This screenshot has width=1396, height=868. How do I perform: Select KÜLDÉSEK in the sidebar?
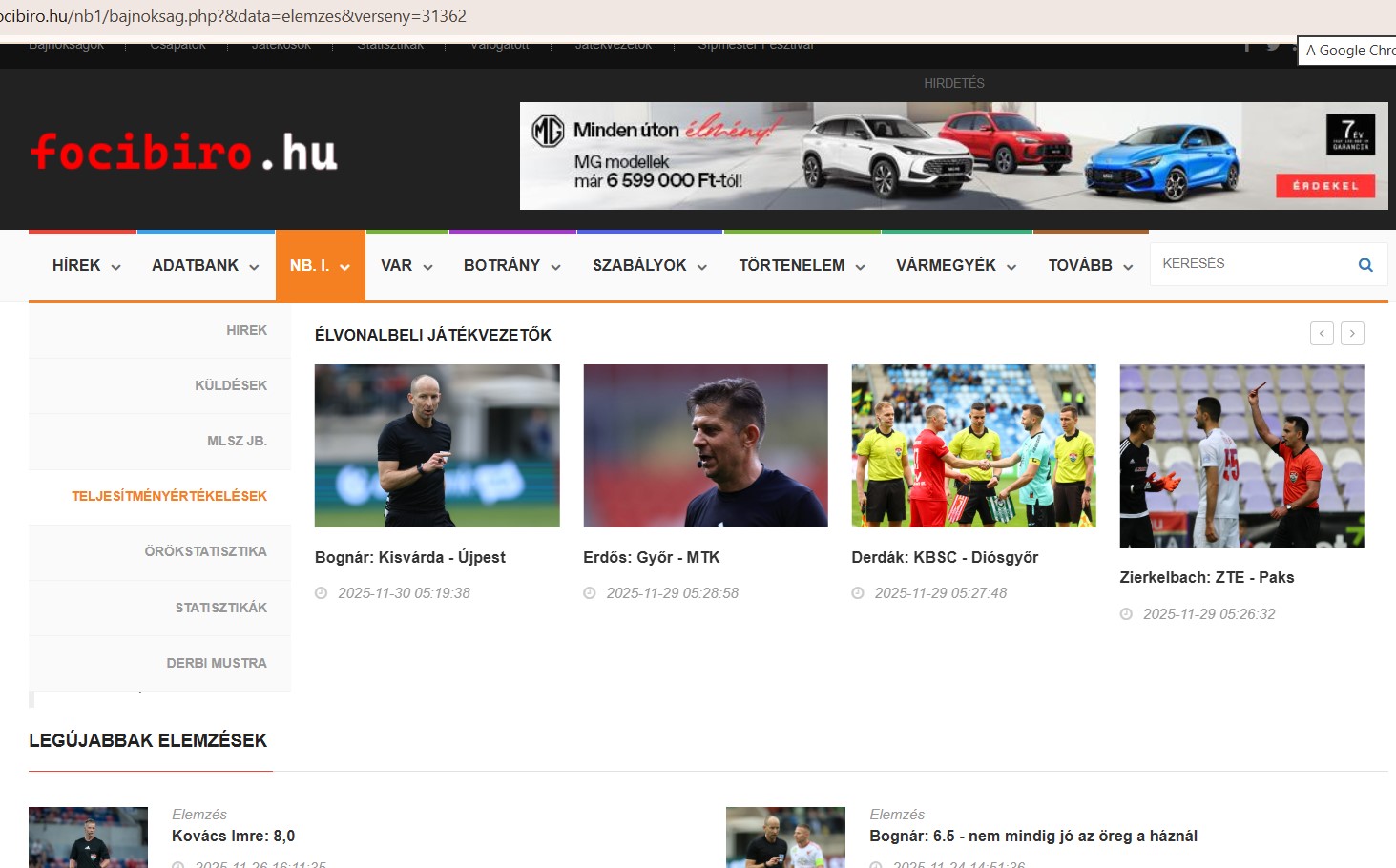tap(231, 385)
